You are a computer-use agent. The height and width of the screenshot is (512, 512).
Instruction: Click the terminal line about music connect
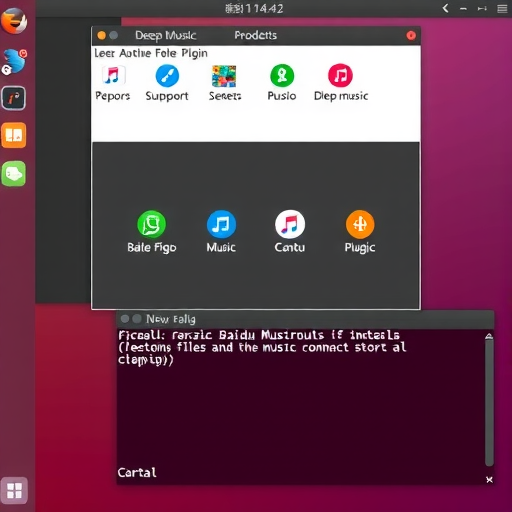pos(262,348)
